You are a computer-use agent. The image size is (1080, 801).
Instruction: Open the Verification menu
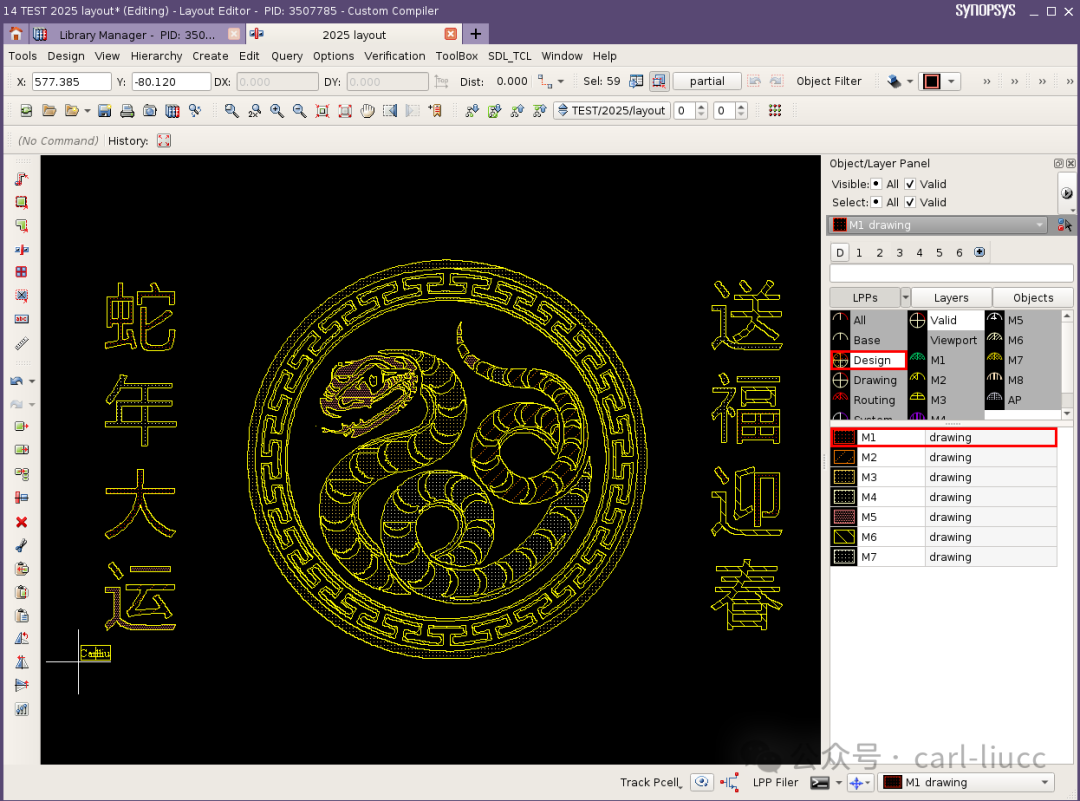[x=395, y=56]
